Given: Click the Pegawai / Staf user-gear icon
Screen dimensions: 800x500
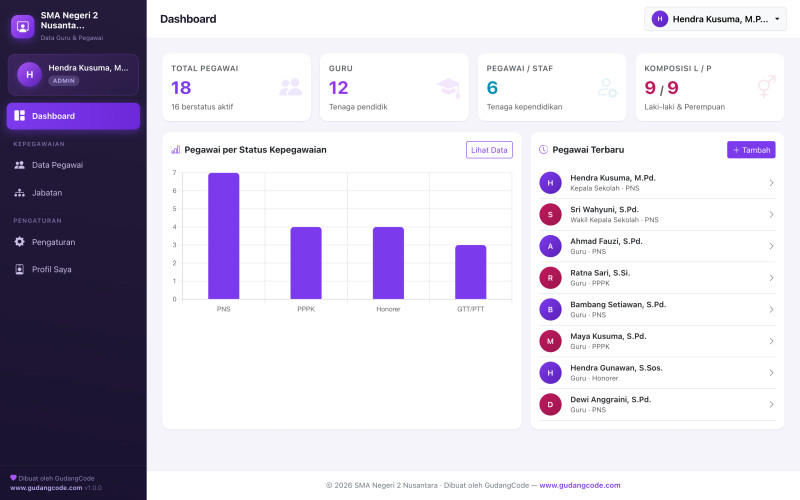Looking at the screenshot, I should pos(607,88).
